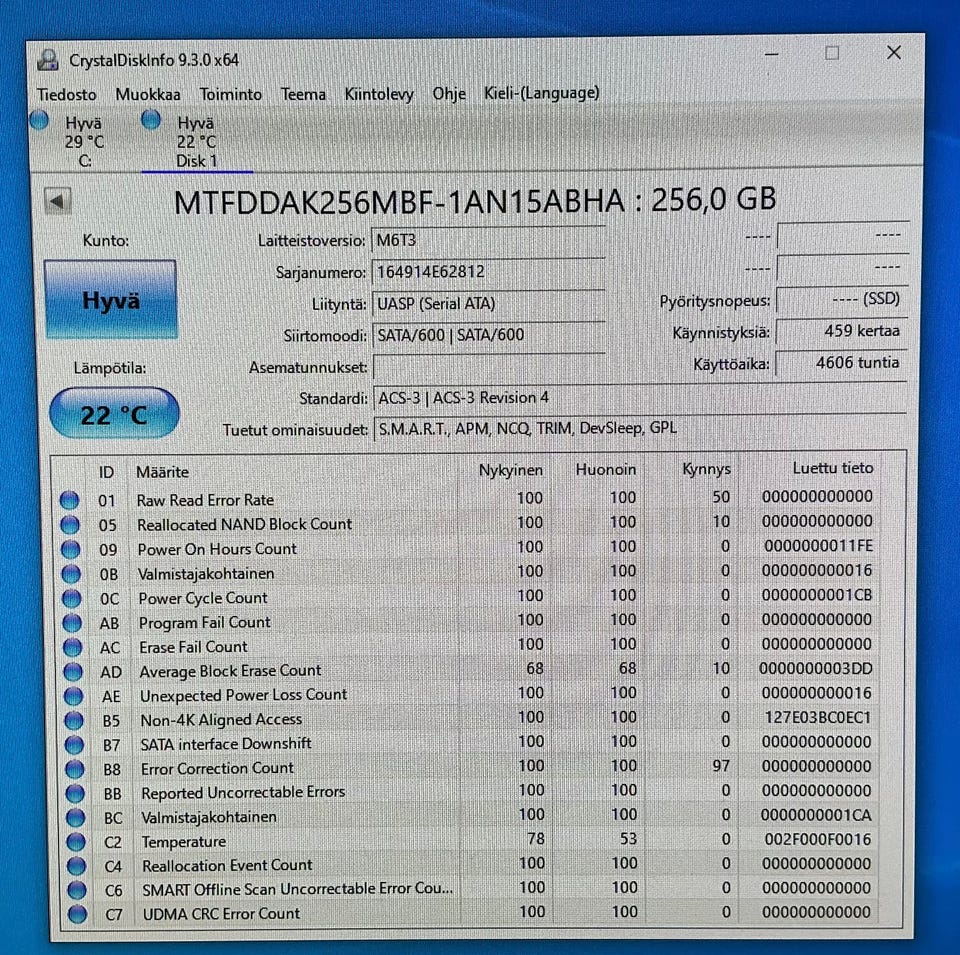Click the Kynnys column header

[x=706, y=469]
